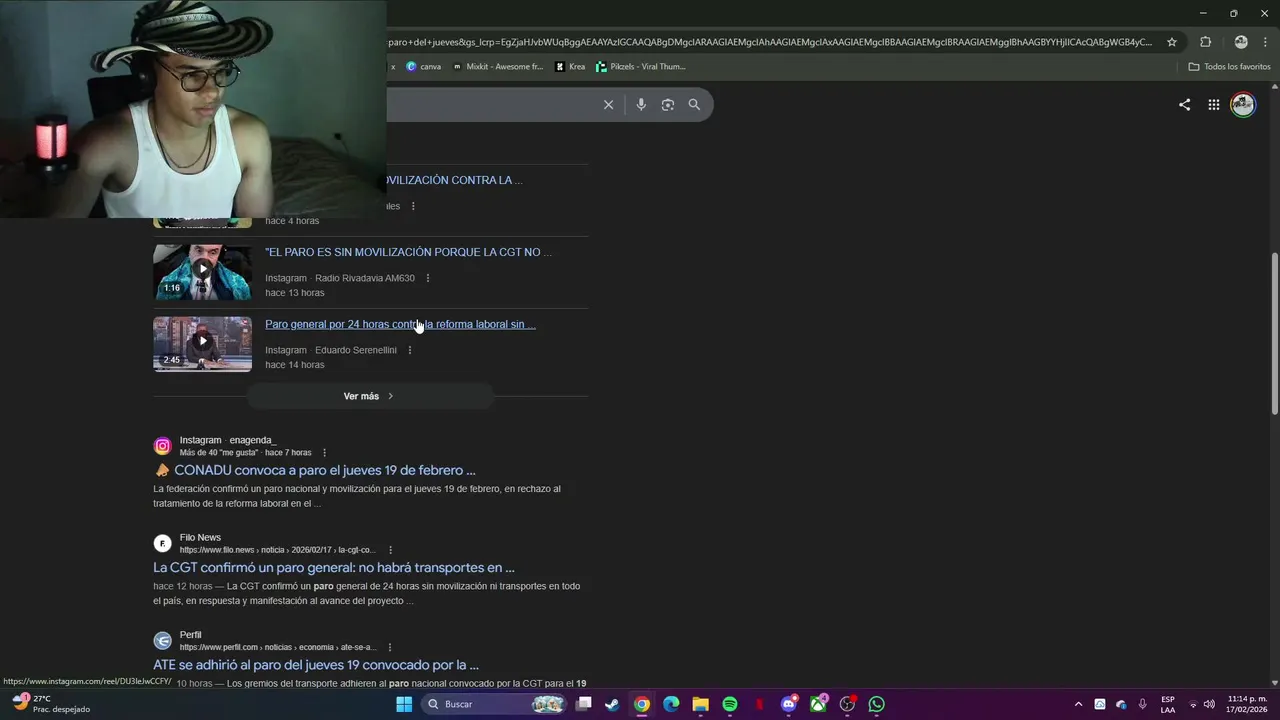Screen dimensions: 1280x720
Task: Open the Xbox app from the taskbar
Action: (x=818, y=704)
